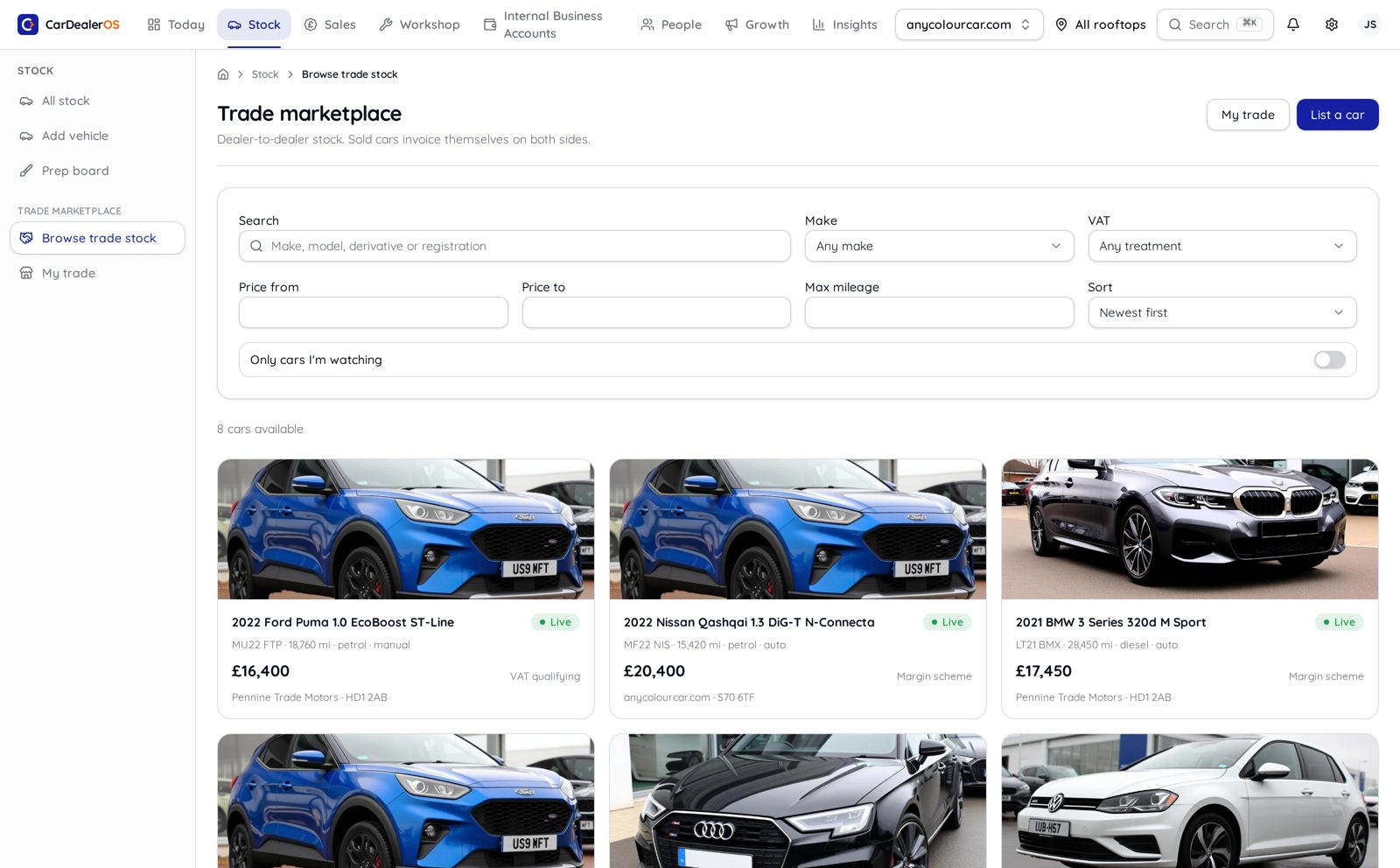The image size is (1400, 868).
Task: Open the Workshop tab
Action: pyautogui.click(x=419, y=24)
